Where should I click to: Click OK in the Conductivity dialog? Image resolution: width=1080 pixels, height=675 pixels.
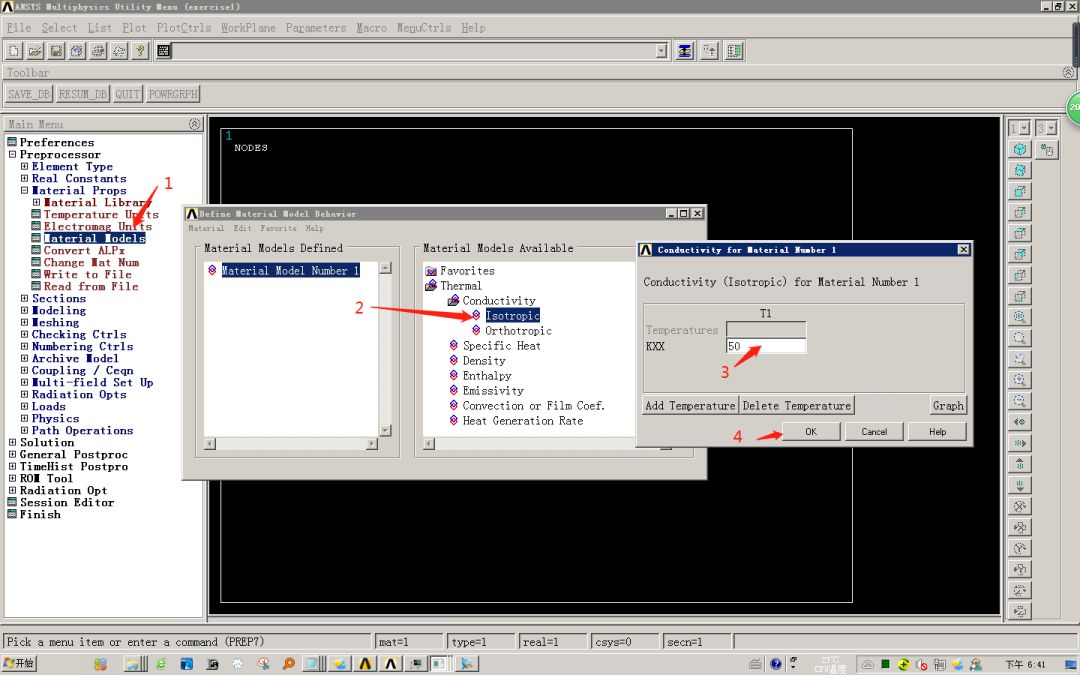pos(811,431)
